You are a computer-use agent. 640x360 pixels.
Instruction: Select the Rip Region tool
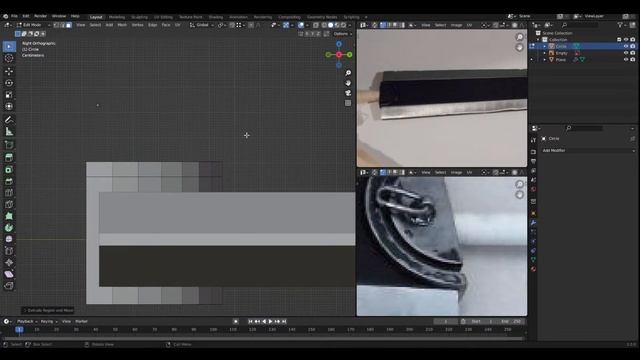click(9, 286)
